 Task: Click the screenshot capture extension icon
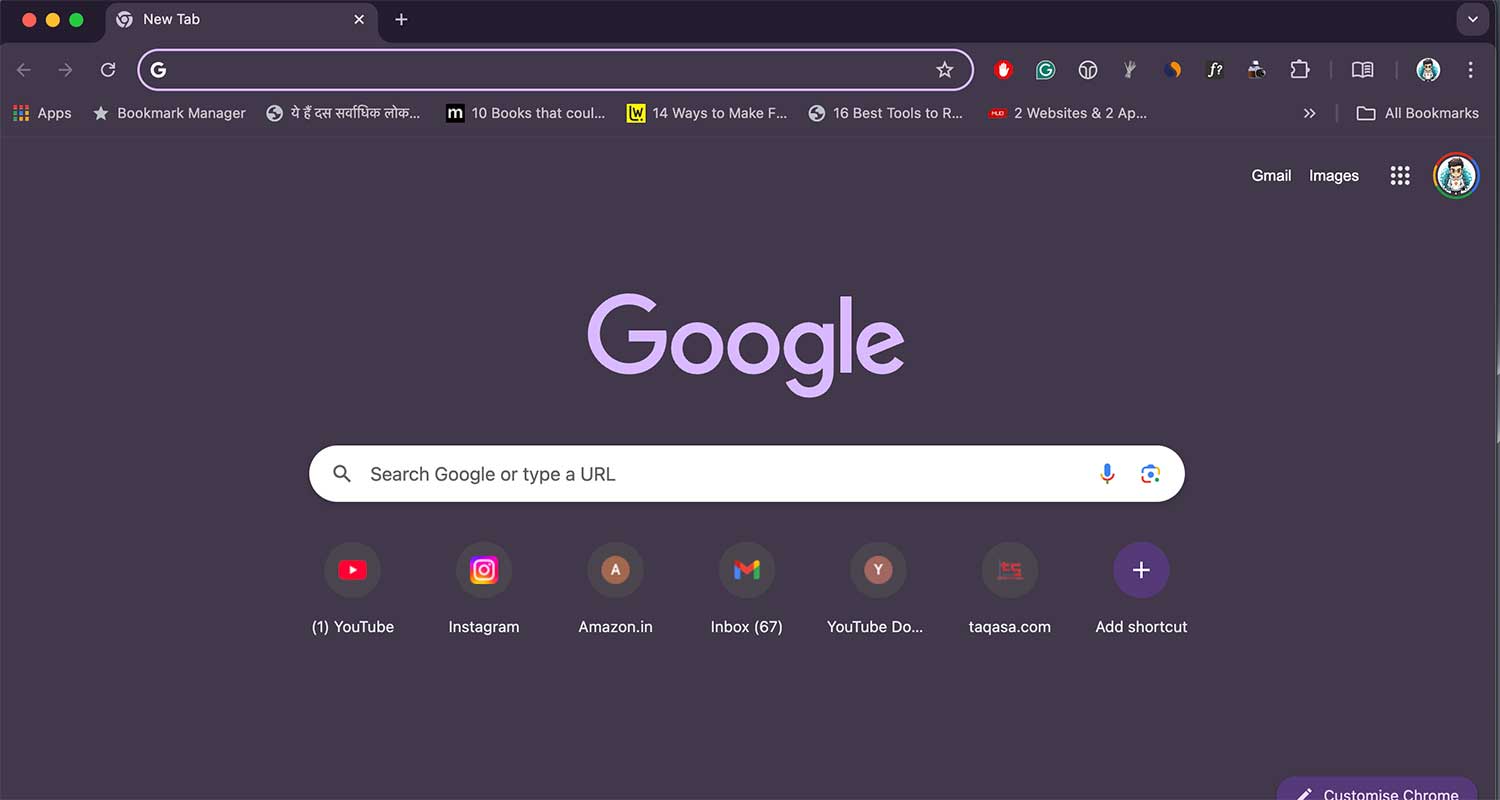click(1256, 70)
